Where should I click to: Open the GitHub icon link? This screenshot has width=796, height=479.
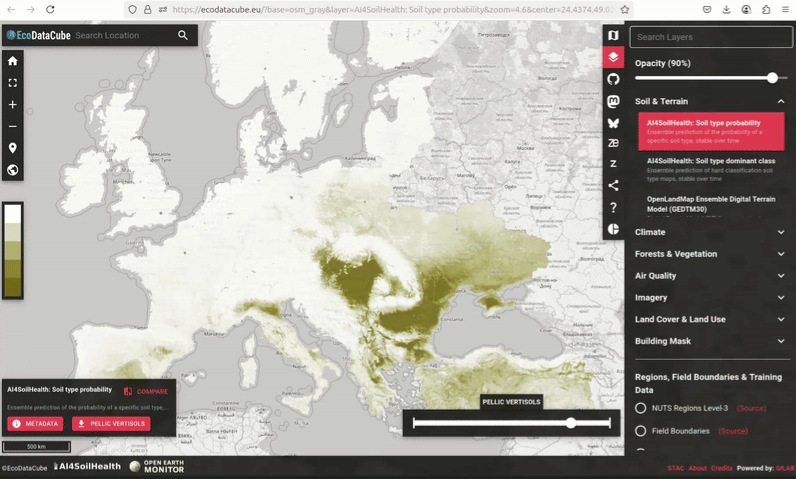[x=613, y=79]
